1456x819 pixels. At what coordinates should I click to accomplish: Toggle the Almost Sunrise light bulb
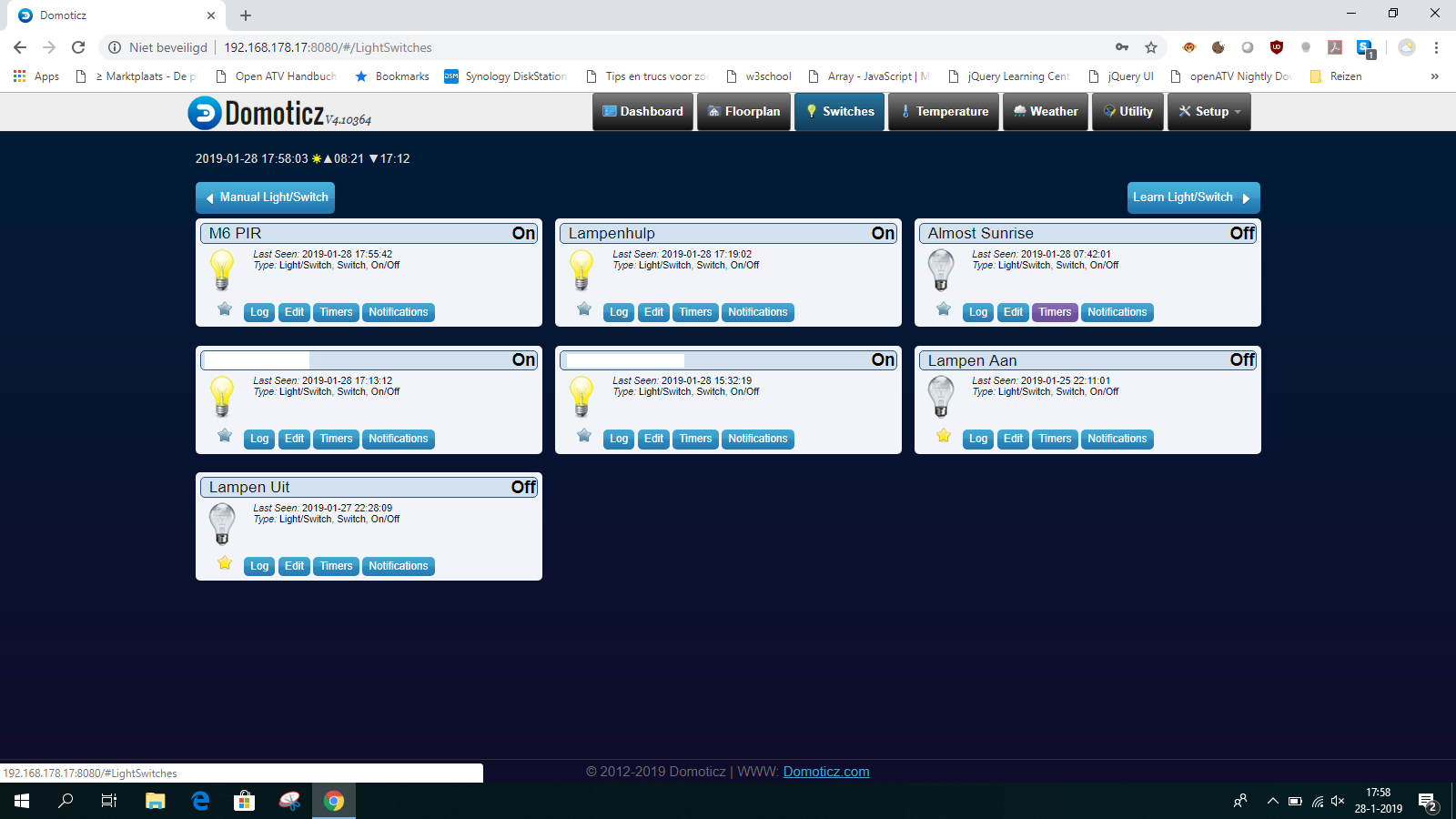pos(941,270)
